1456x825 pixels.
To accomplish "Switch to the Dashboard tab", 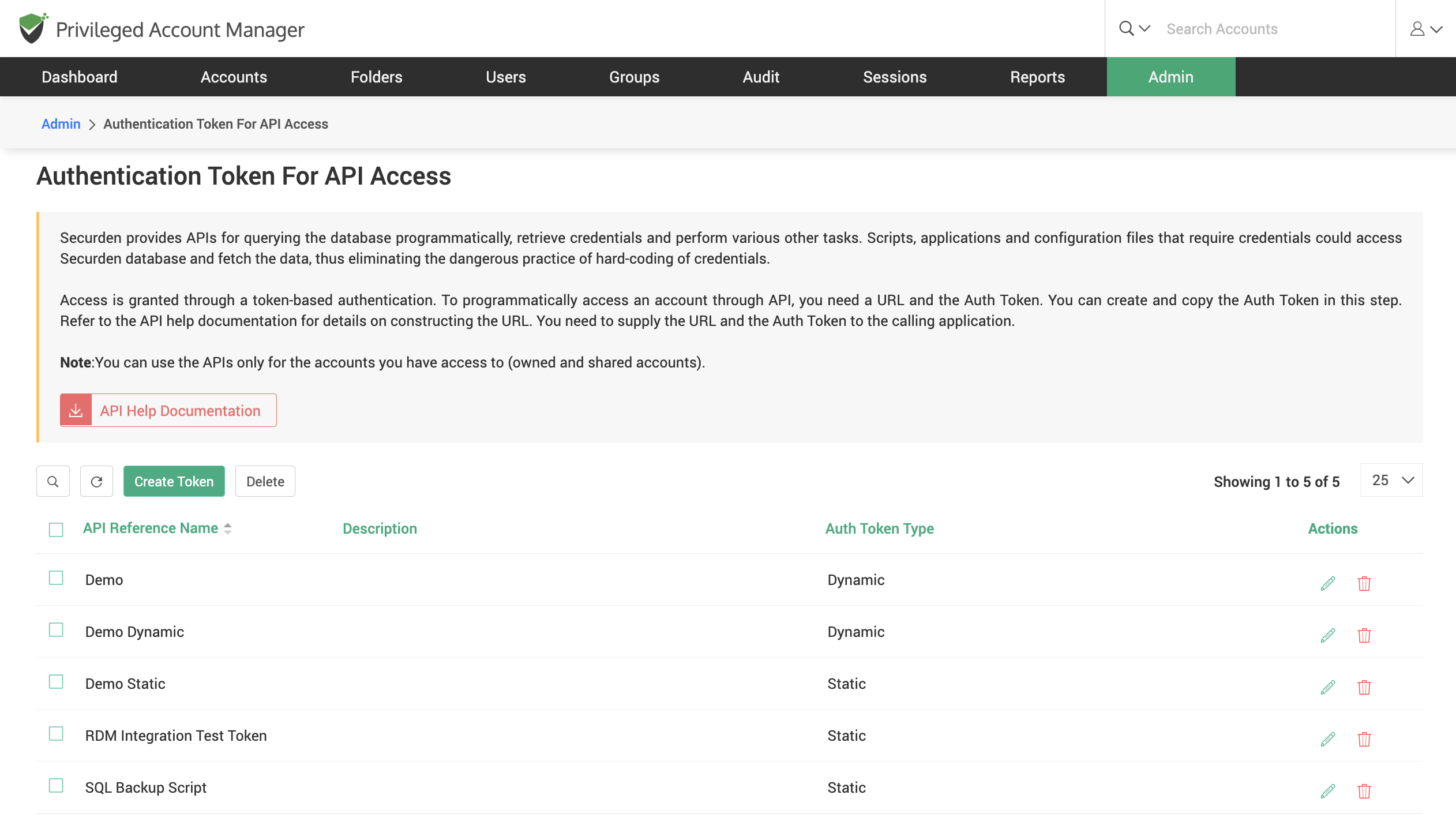I will click(79, 76).
